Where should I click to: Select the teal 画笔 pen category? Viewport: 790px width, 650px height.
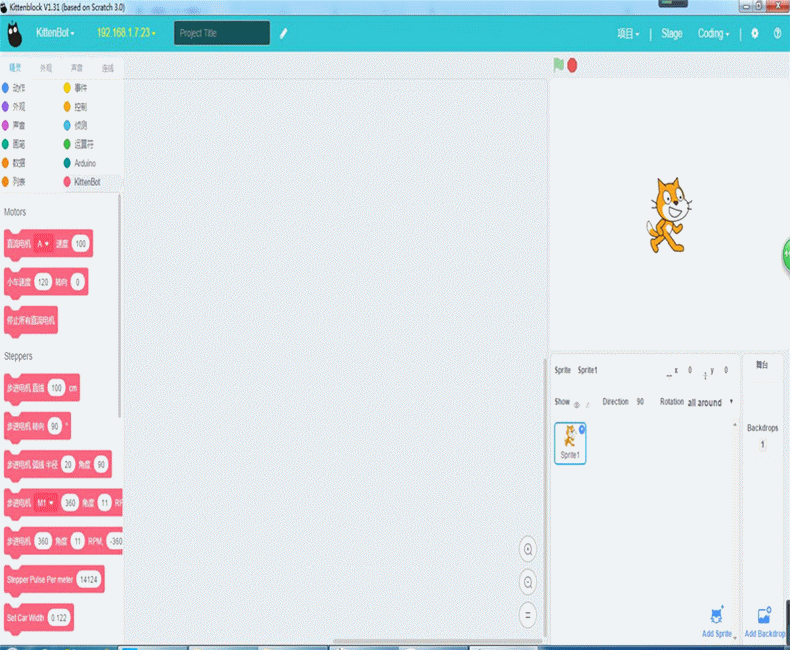point(14,144)
